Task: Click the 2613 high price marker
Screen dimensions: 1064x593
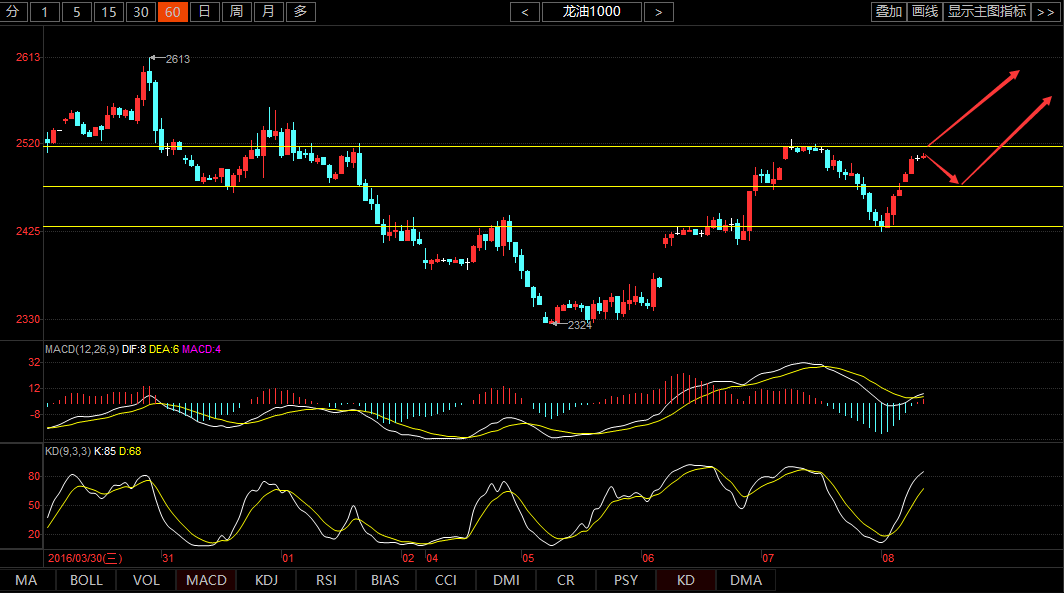Action: click(x=177, y=59)
